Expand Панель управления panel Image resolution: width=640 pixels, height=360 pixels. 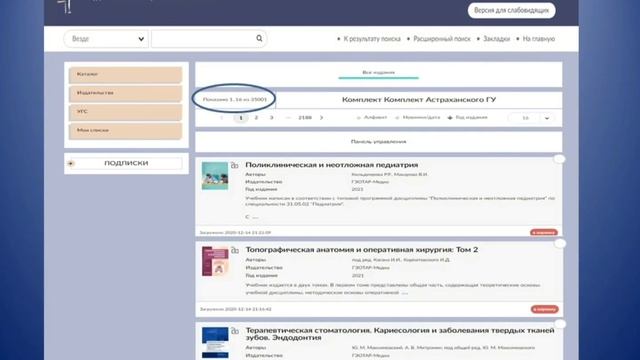pyautogui.click(x=378, y=142)
